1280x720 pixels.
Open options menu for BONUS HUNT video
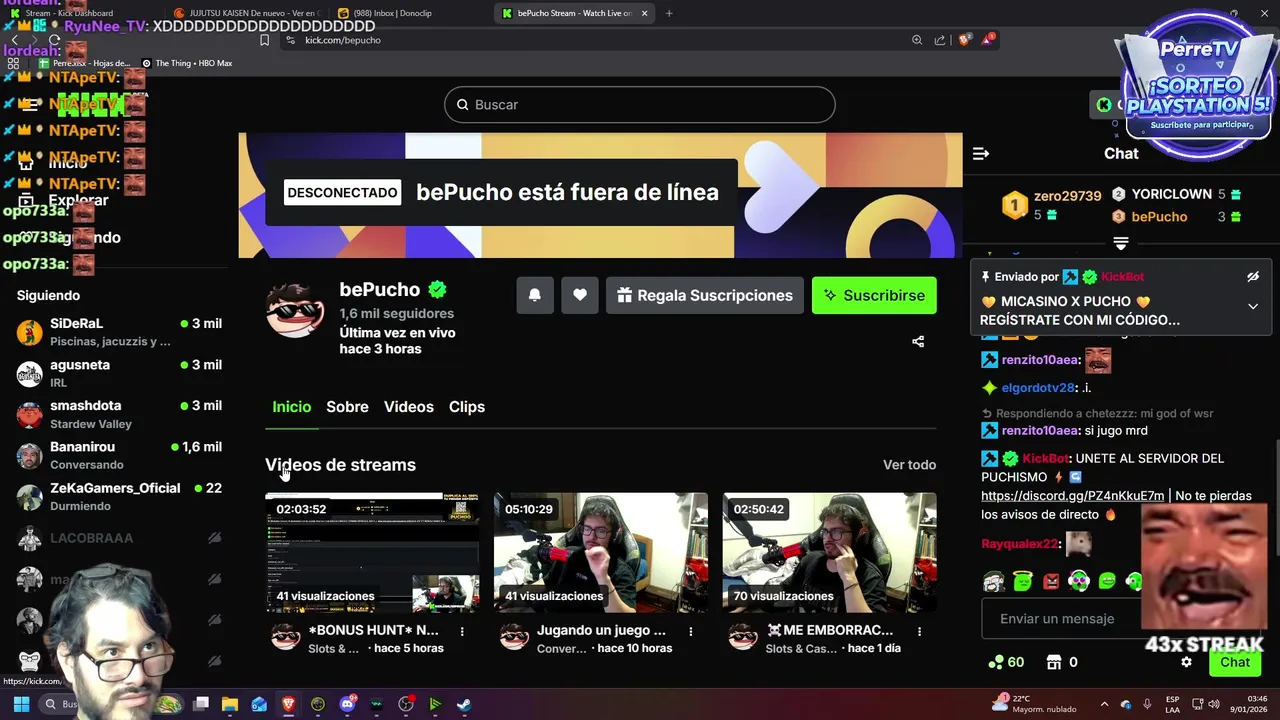462,631
